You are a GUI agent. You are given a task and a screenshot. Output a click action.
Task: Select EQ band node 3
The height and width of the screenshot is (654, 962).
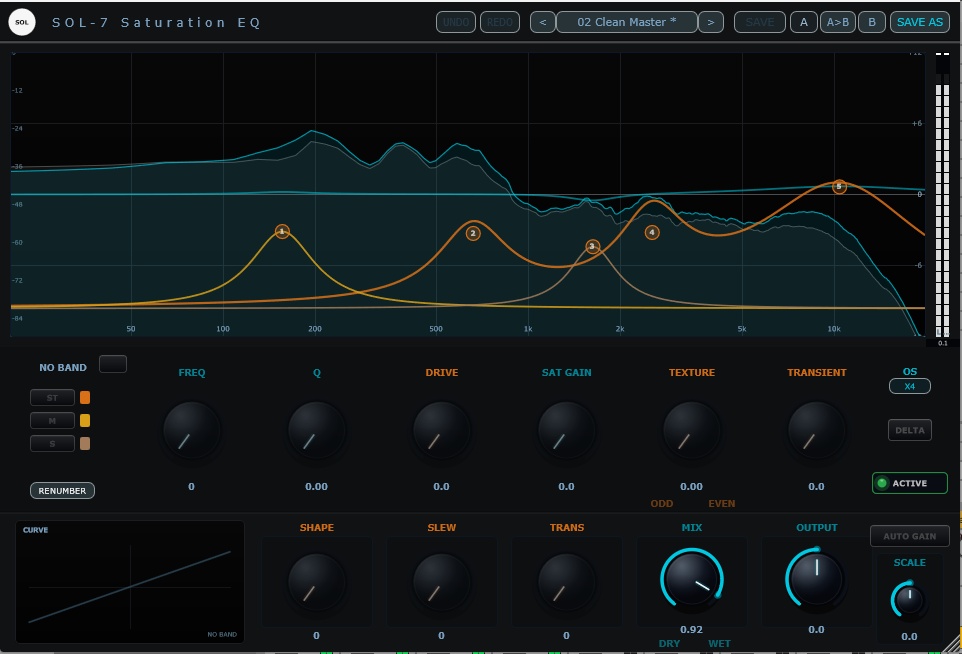click(x=592, y=246)
